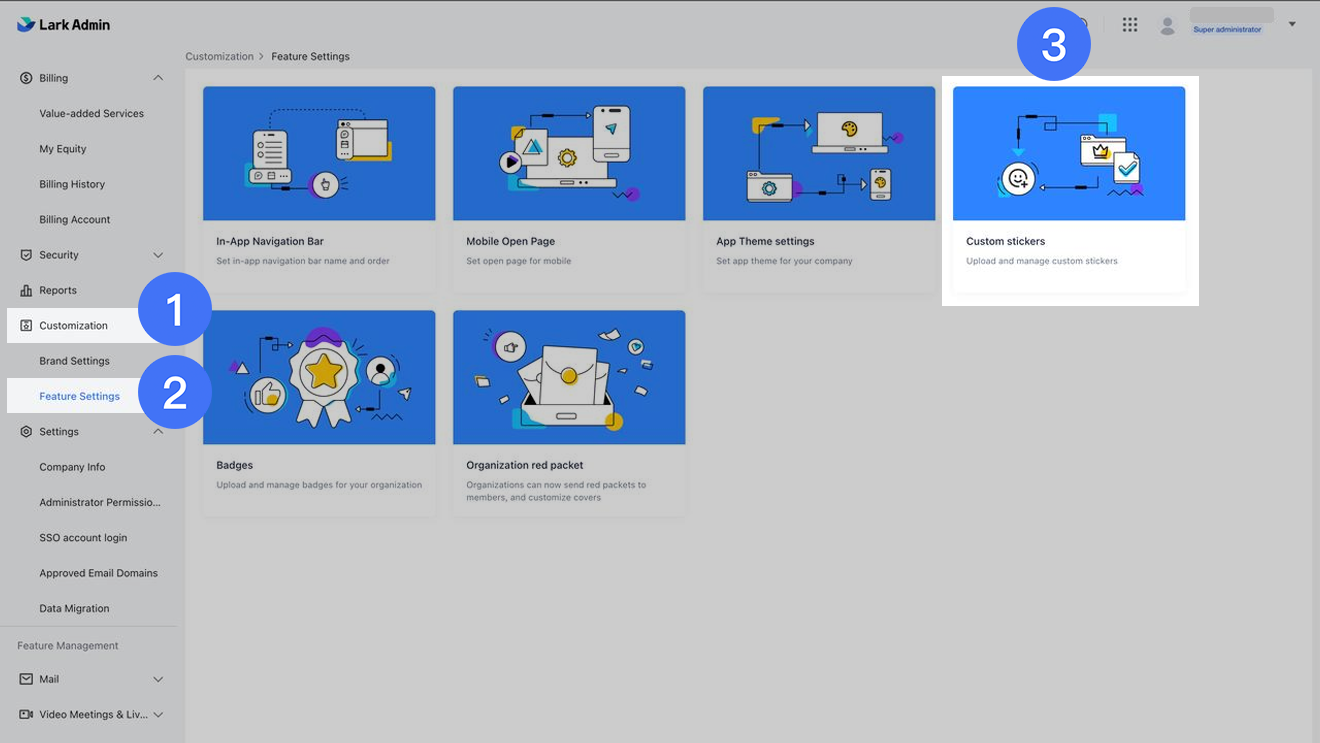
Task: Open the Badges thumbnail image
Action: (318, 377)
